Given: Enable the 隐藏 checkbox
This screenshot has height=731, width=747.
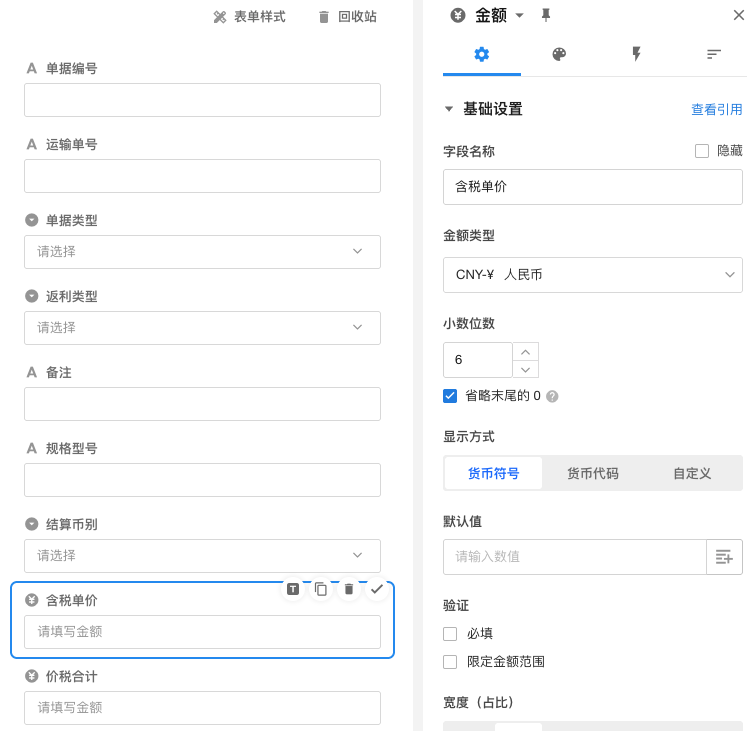Looking at the screenshot, I should point(702,151).
